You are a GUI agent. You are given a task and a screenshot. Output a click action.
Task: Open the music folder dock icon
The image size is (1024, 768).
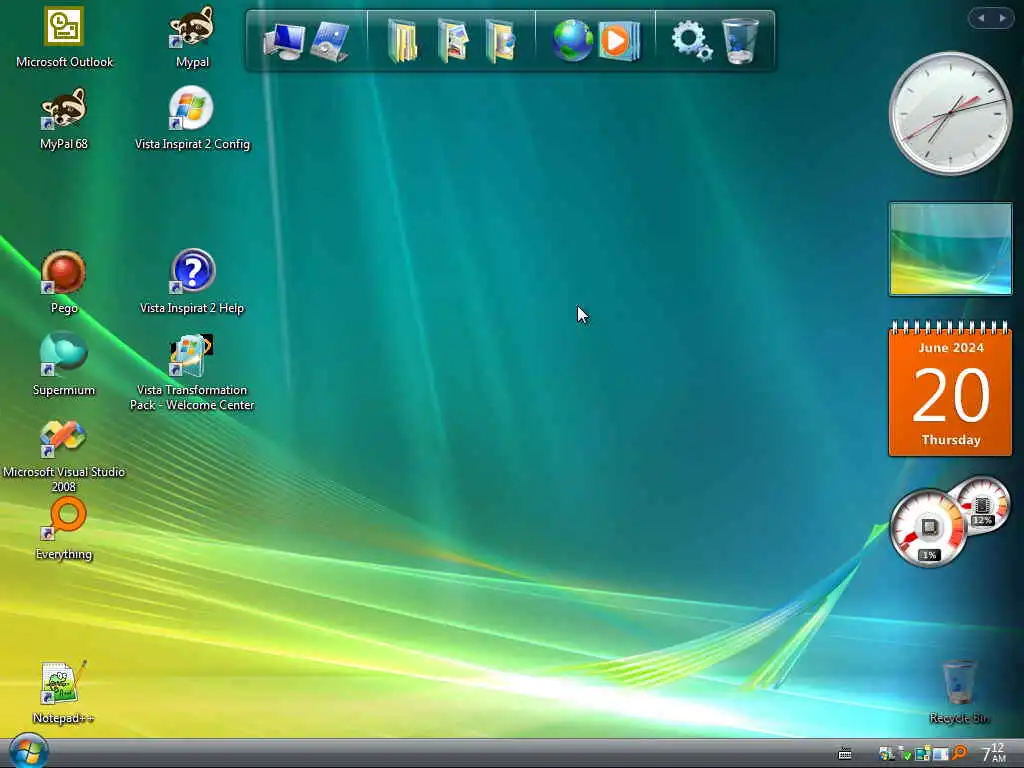pos(502,41)
